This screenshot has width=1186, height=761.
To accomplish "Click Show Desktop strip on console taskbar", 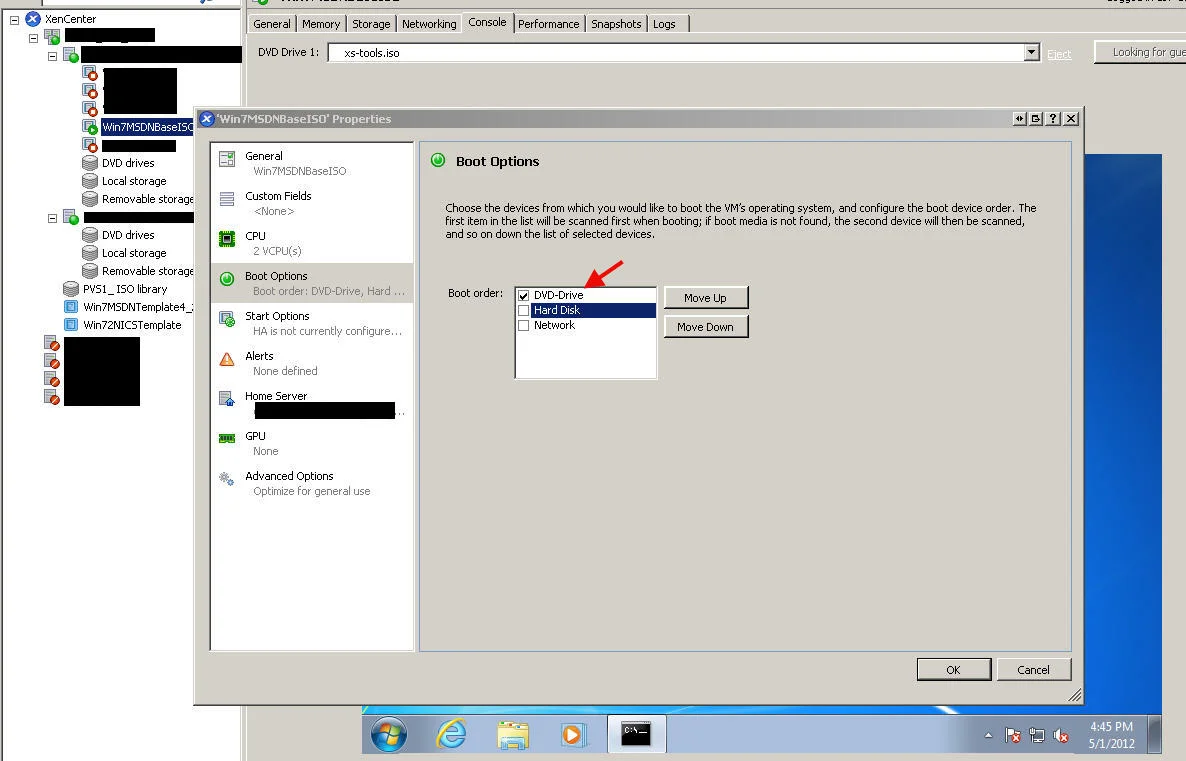I will pyautogui.click(x=1154, y=734).
